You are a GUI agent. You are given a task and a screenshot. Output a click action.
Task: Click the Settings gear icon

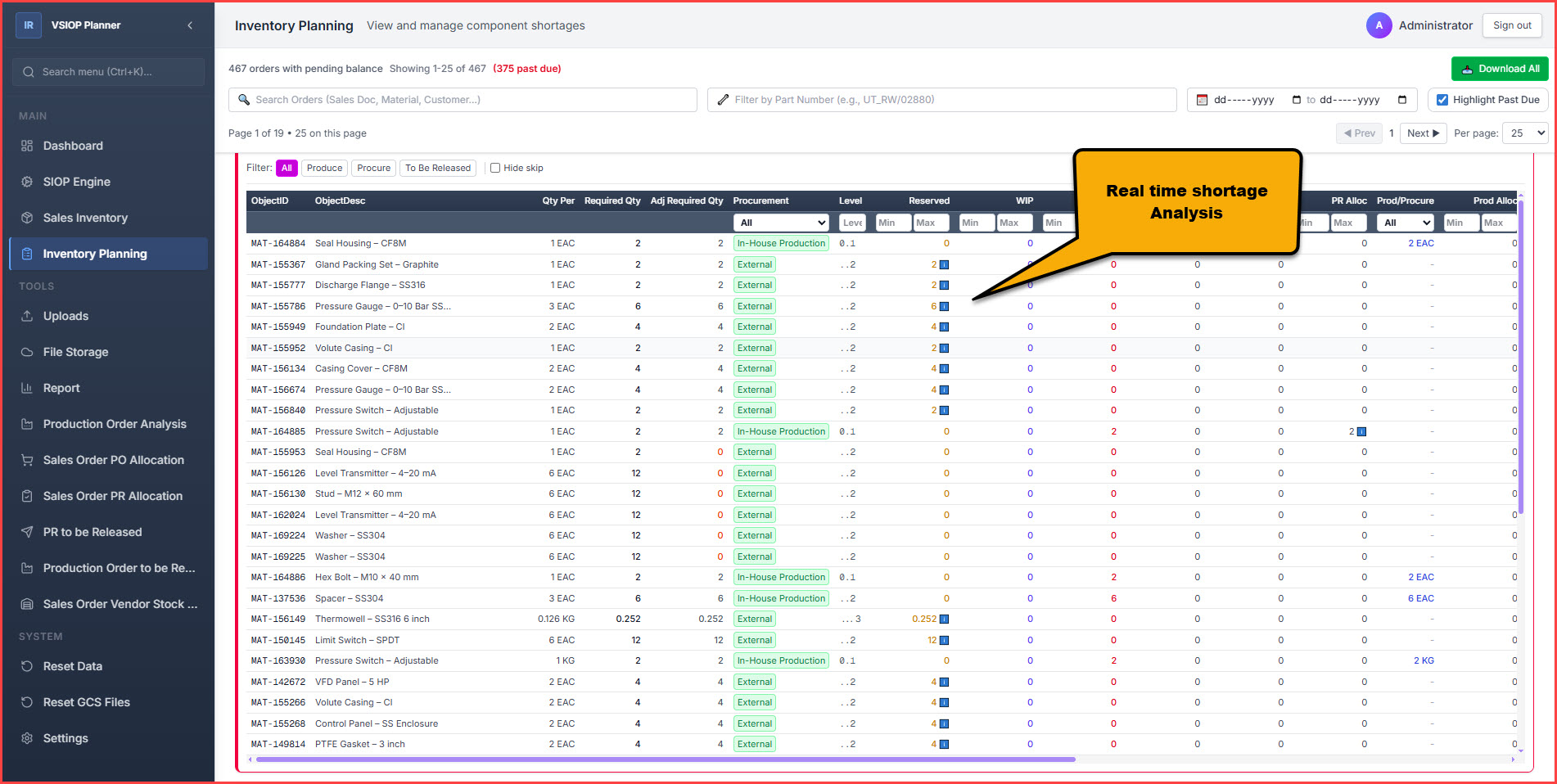coord(27,738)
